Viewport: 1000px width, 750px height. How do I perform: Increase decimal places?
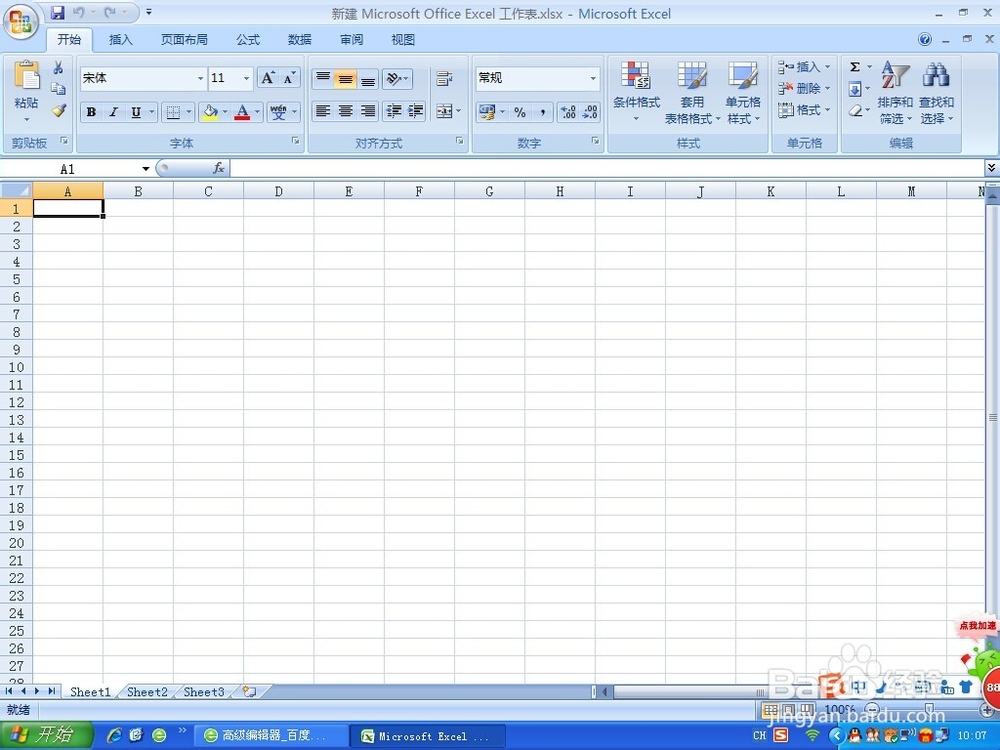pyautogui.click(x=568, y=112)
